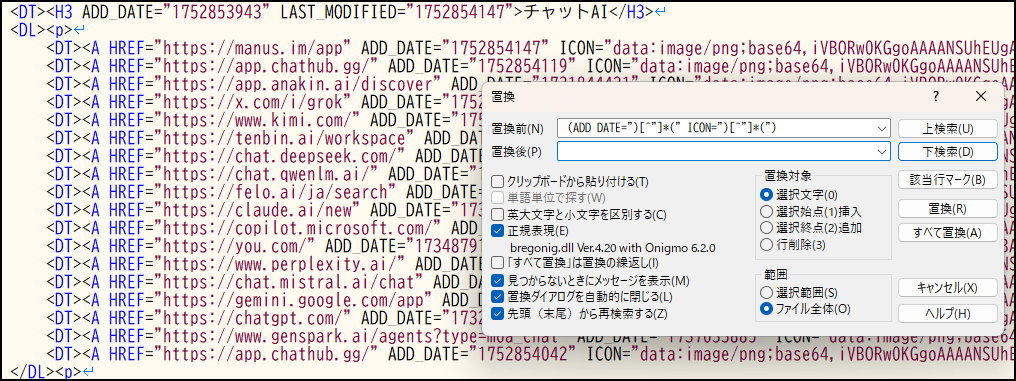Click the chat.deepseek.com URL in editor
The image size is (1016, 381).
[x=284, y=156]
